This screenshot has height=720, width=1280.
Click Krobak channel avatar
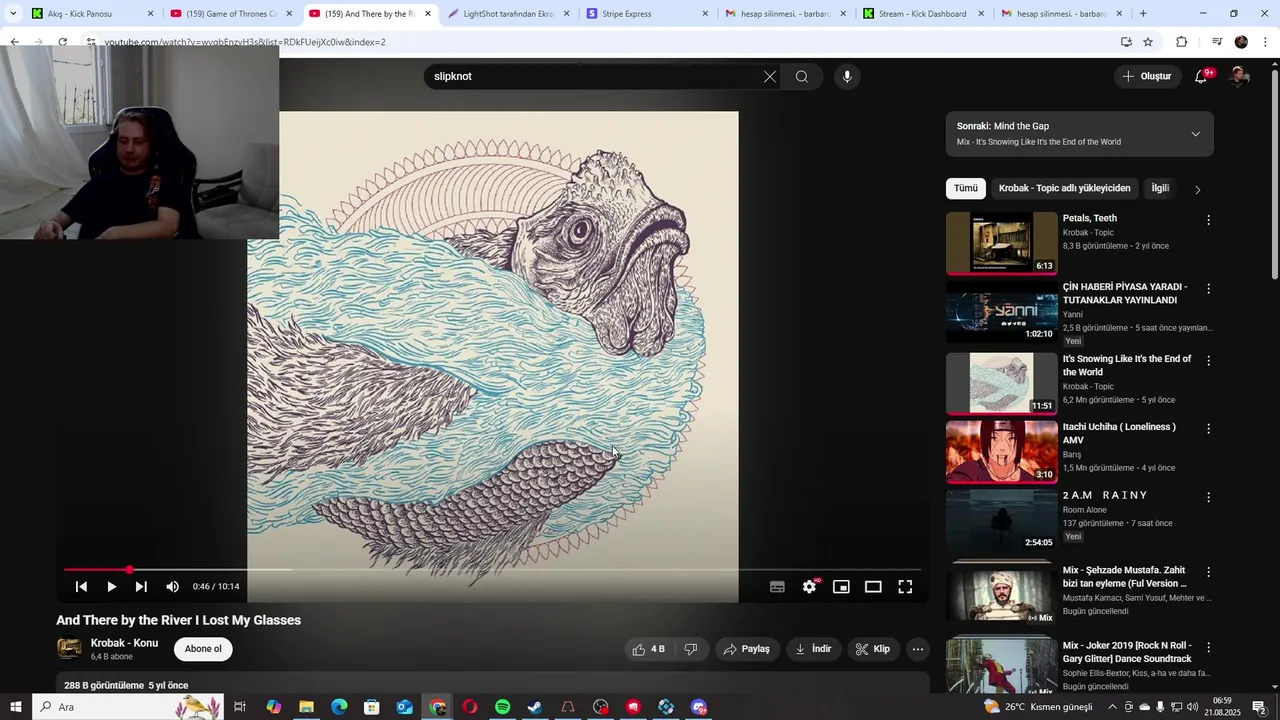point(69,649)
